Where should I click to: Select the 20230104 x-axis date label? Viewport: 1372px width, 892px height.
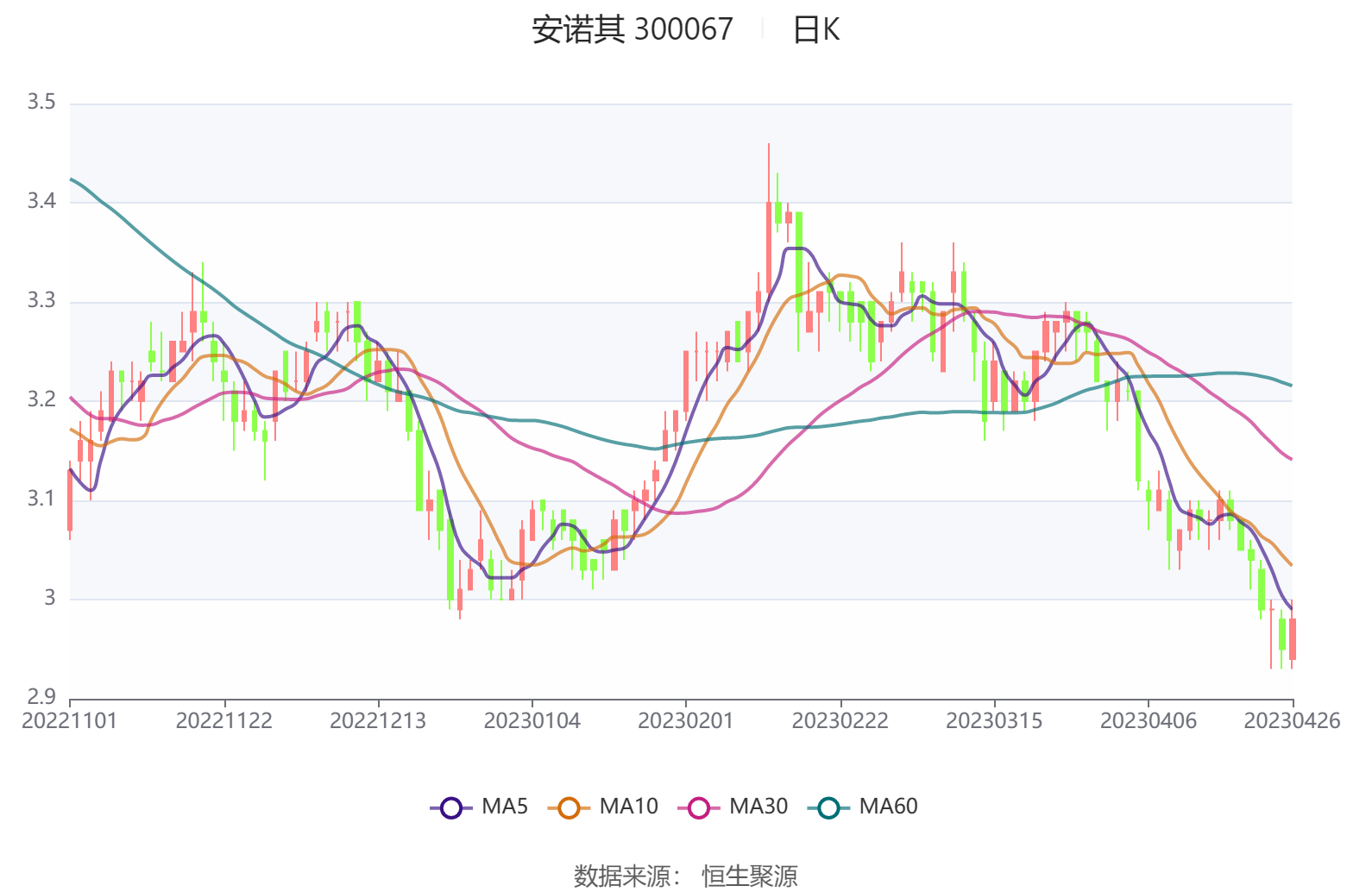tap(532, 721)
